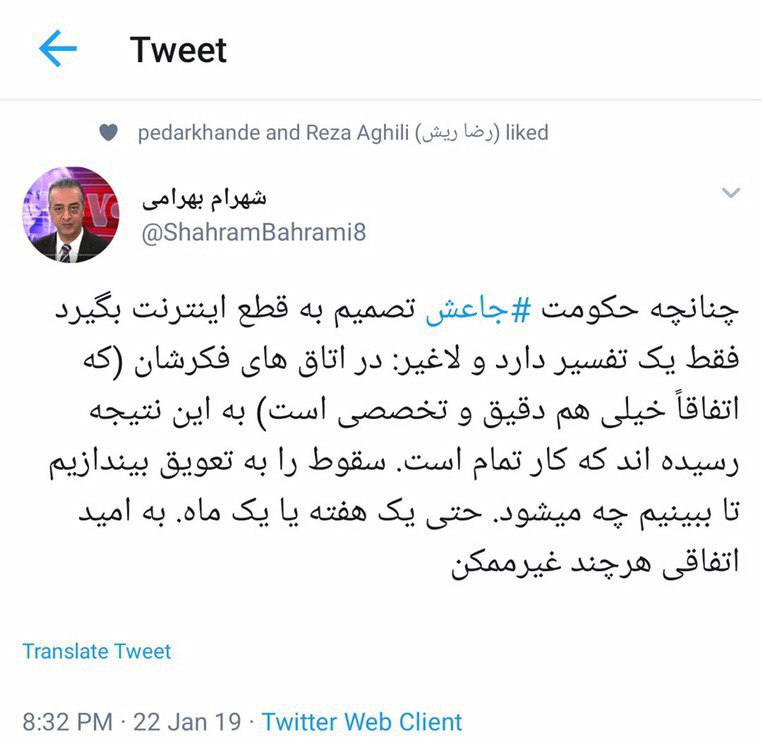Click the 22 Jan 19 date

click(x=187, y=722)
